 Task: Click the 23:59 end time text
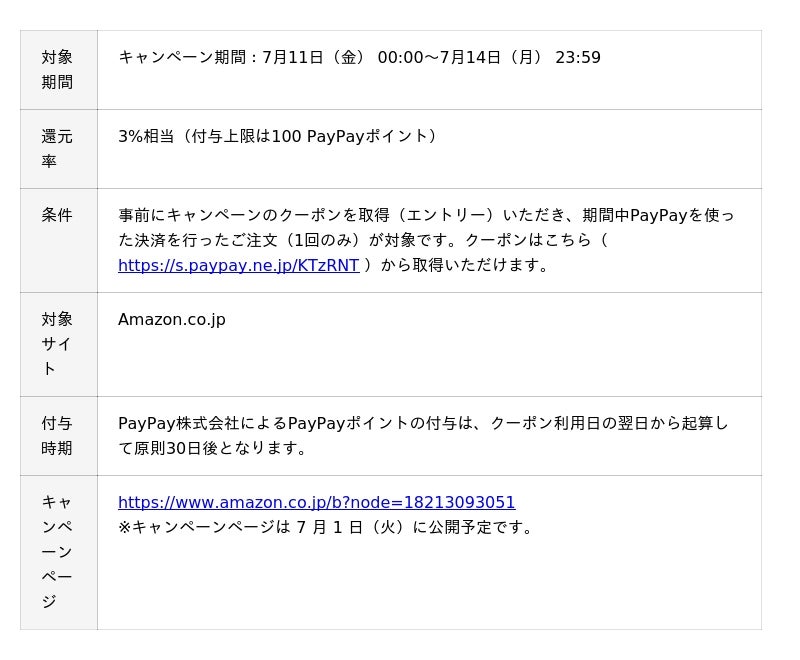point(578,58)
